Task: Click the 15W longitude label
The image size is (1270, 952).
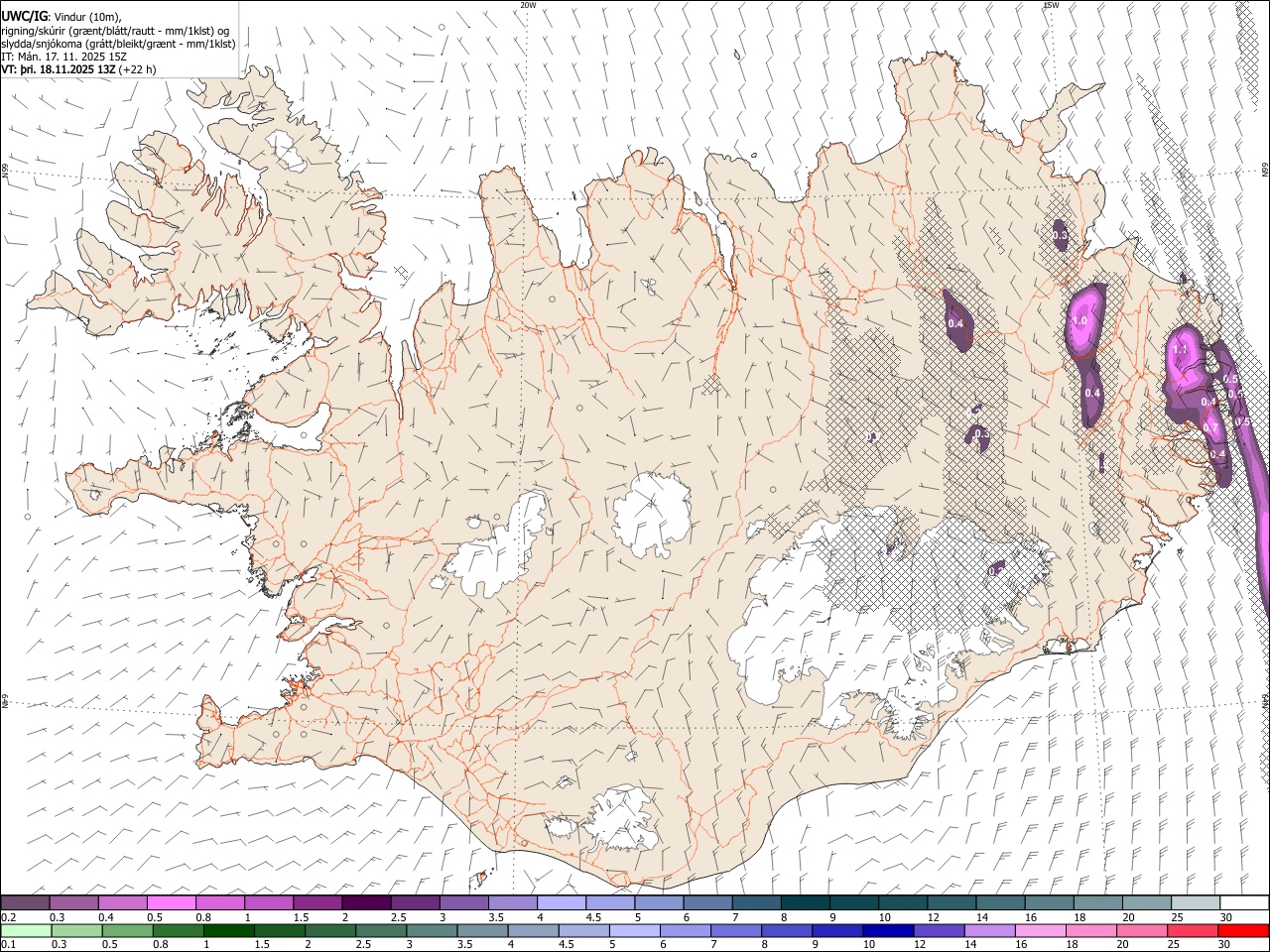Action: click(1050, 5)
